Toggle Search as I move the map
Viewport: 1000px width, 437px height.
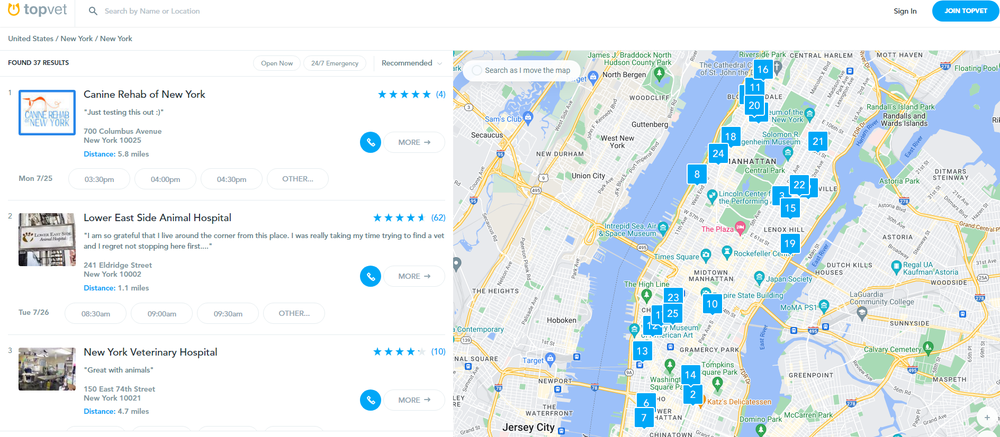[x=521, y=70]
